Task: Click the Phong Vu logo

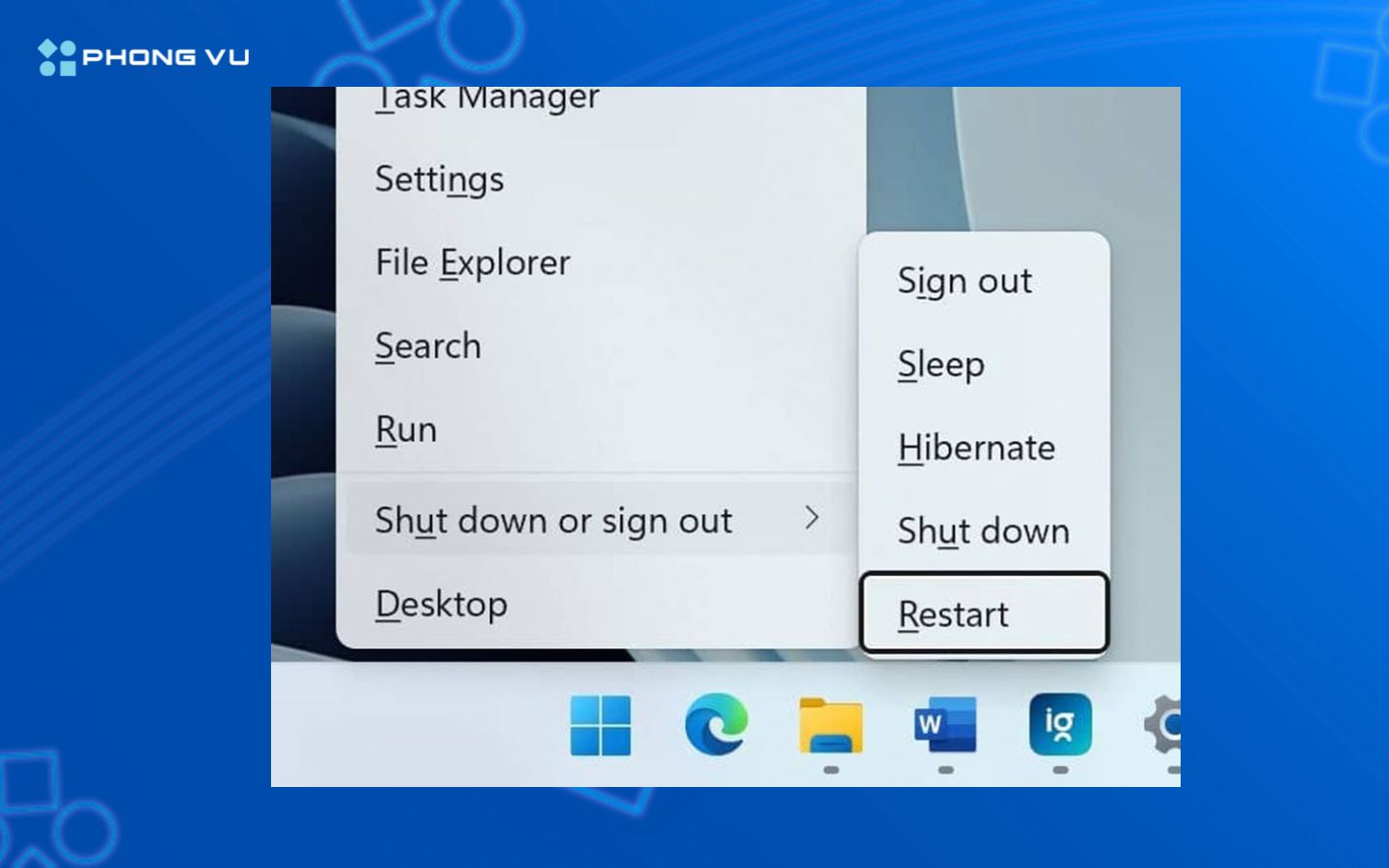Action: point(143,56)
